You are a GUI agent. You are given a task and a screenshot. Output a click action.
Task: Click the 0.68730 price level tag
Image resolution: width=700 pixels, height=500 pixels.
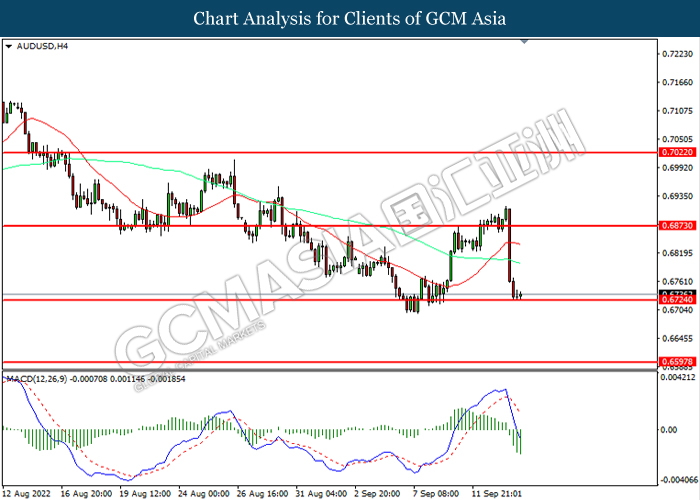click(x=677, y=225)
